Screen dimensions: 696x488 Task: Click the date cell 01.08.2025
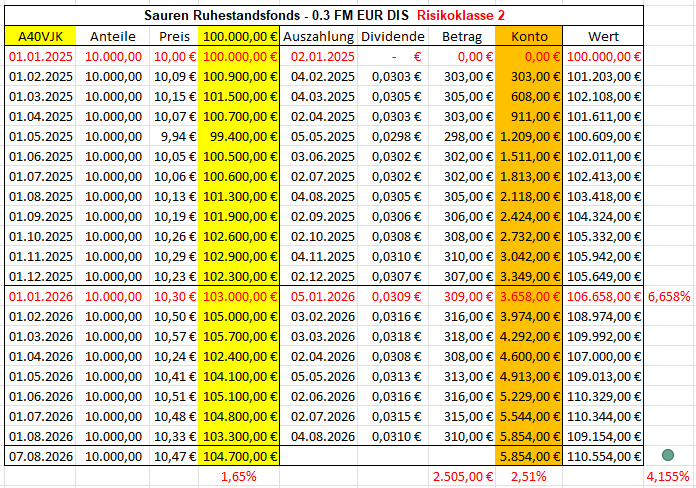40,196
